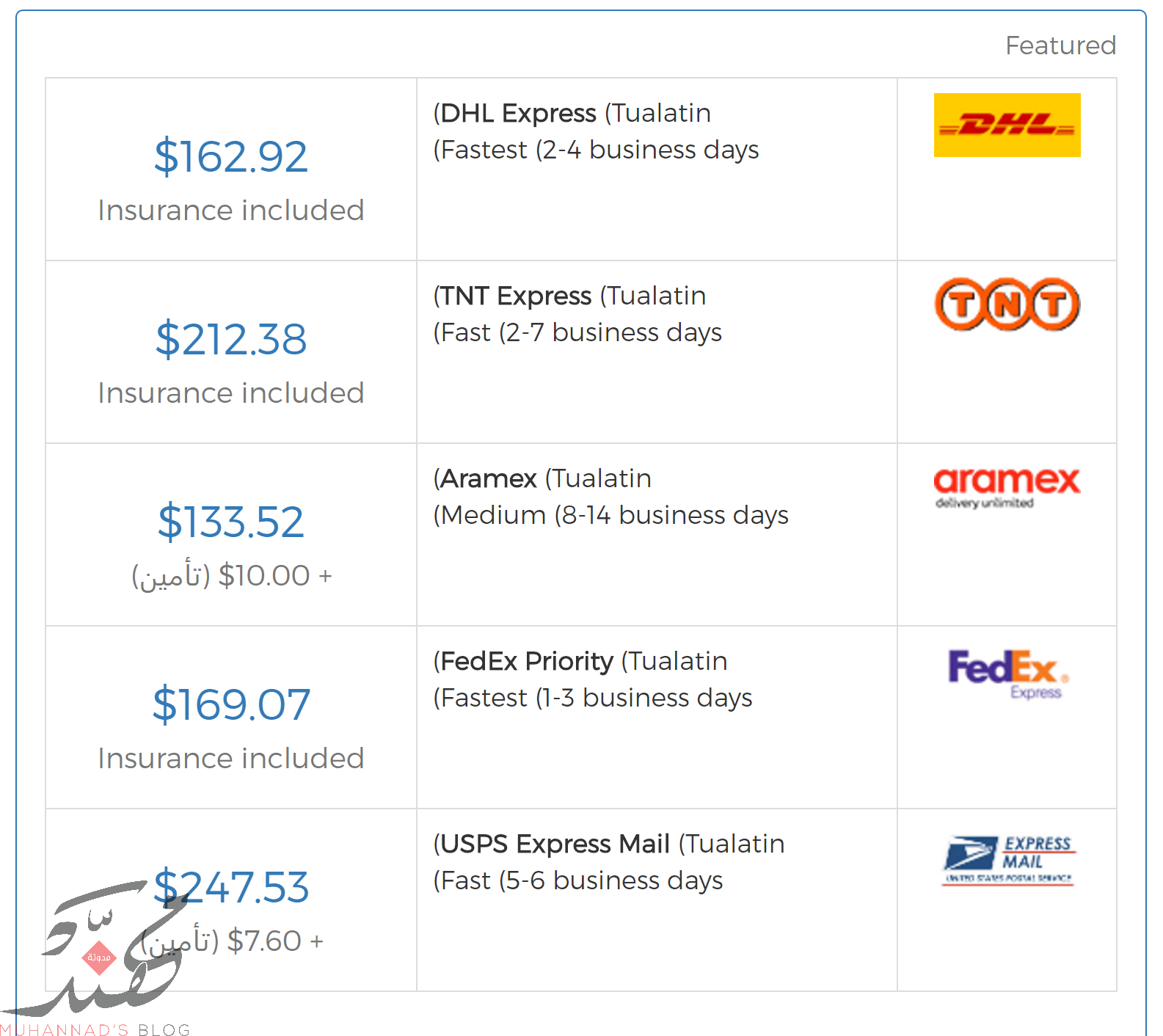Viewport: 1163px width, 1036px height.
Task: Click the TNT logo
Action: coord(1007,304)
